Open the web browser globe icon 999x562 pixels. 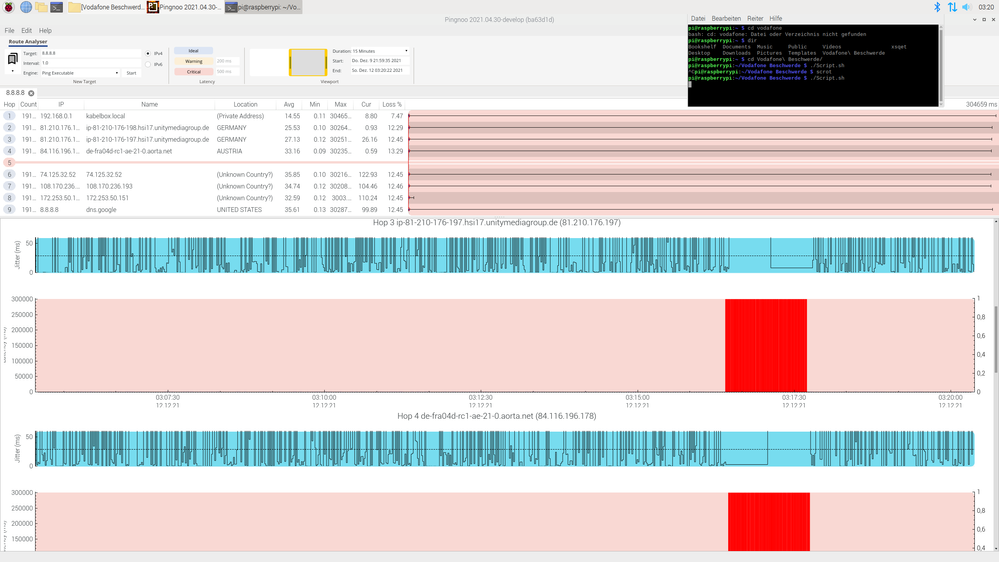[x=24, y=7]
